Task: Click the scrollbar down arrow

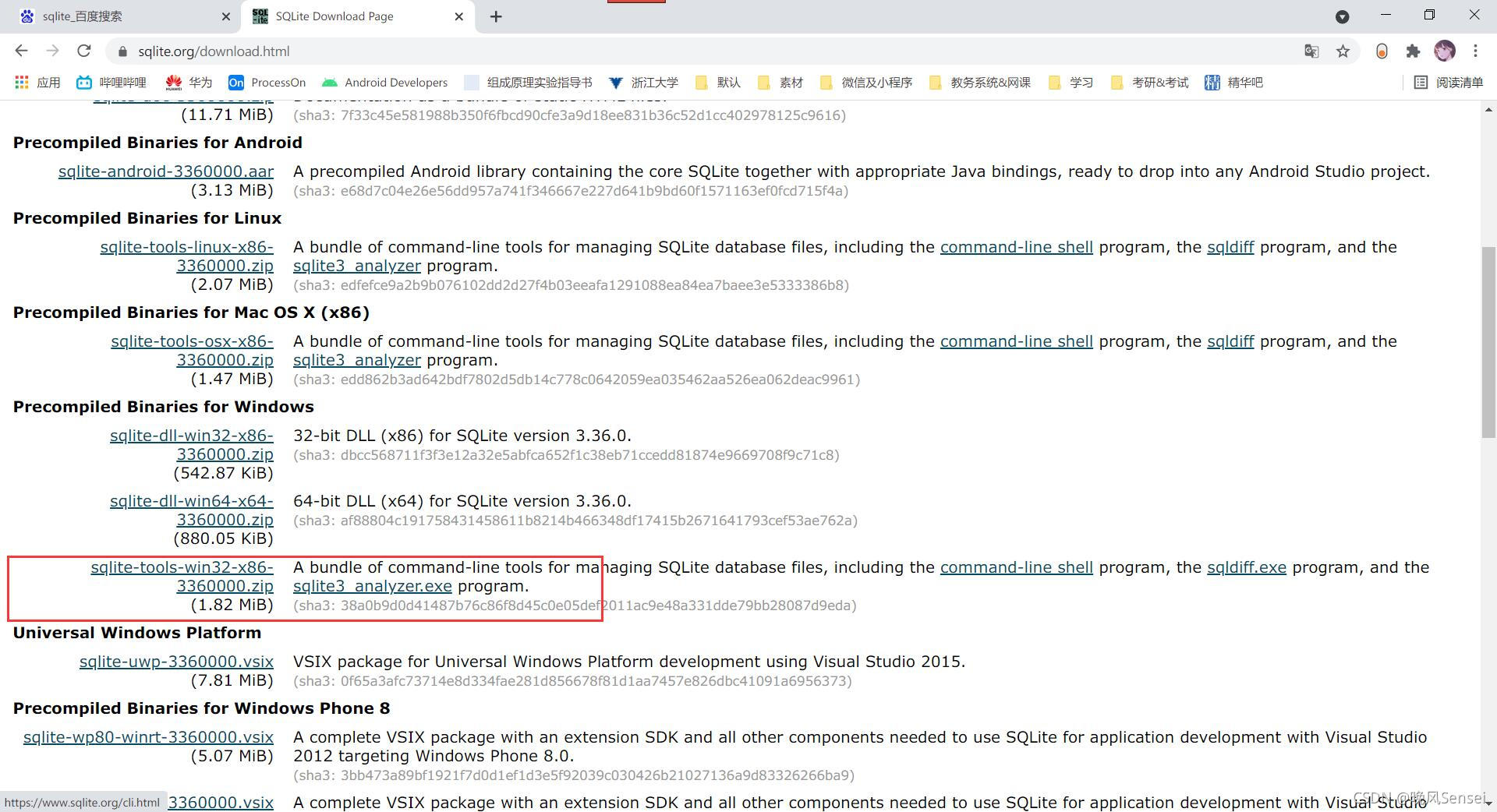Action: pyautogui.click(x=1488, y=803)
